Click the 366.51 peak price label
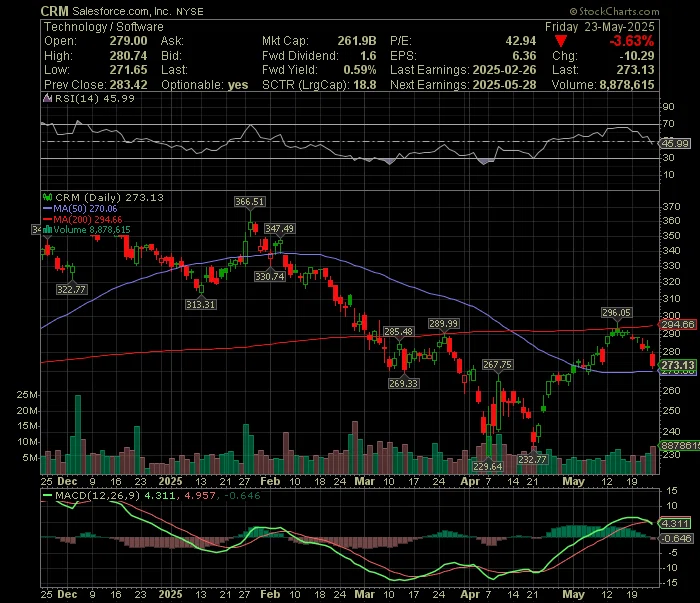The height and width of the screenshot is (603, 700). (x=250, y=201)
